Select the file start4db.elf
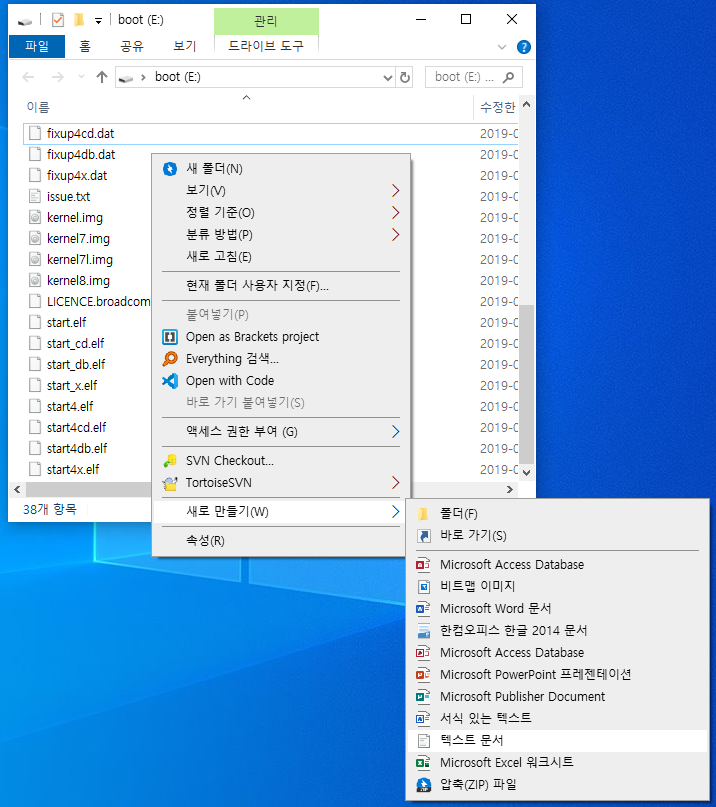 pyautogui.click(x=77, y=449)
